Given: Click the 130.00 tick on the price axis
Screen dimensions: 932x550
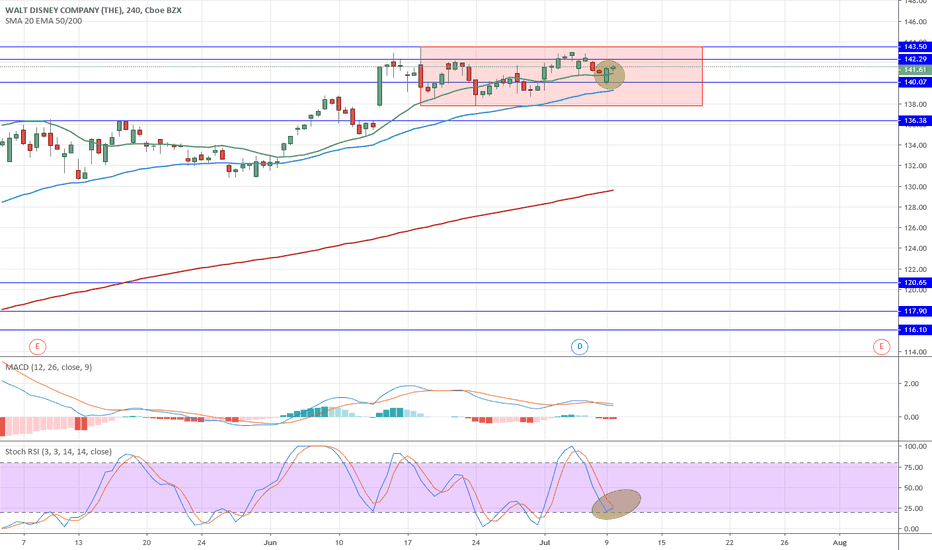Looking at the screenshot, I should (915, 187).
